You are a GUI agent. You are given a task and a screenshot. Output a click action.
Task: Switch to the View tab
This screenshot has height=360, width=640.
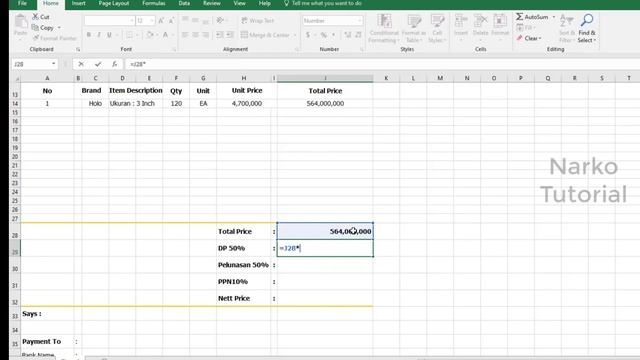[240, 3]
